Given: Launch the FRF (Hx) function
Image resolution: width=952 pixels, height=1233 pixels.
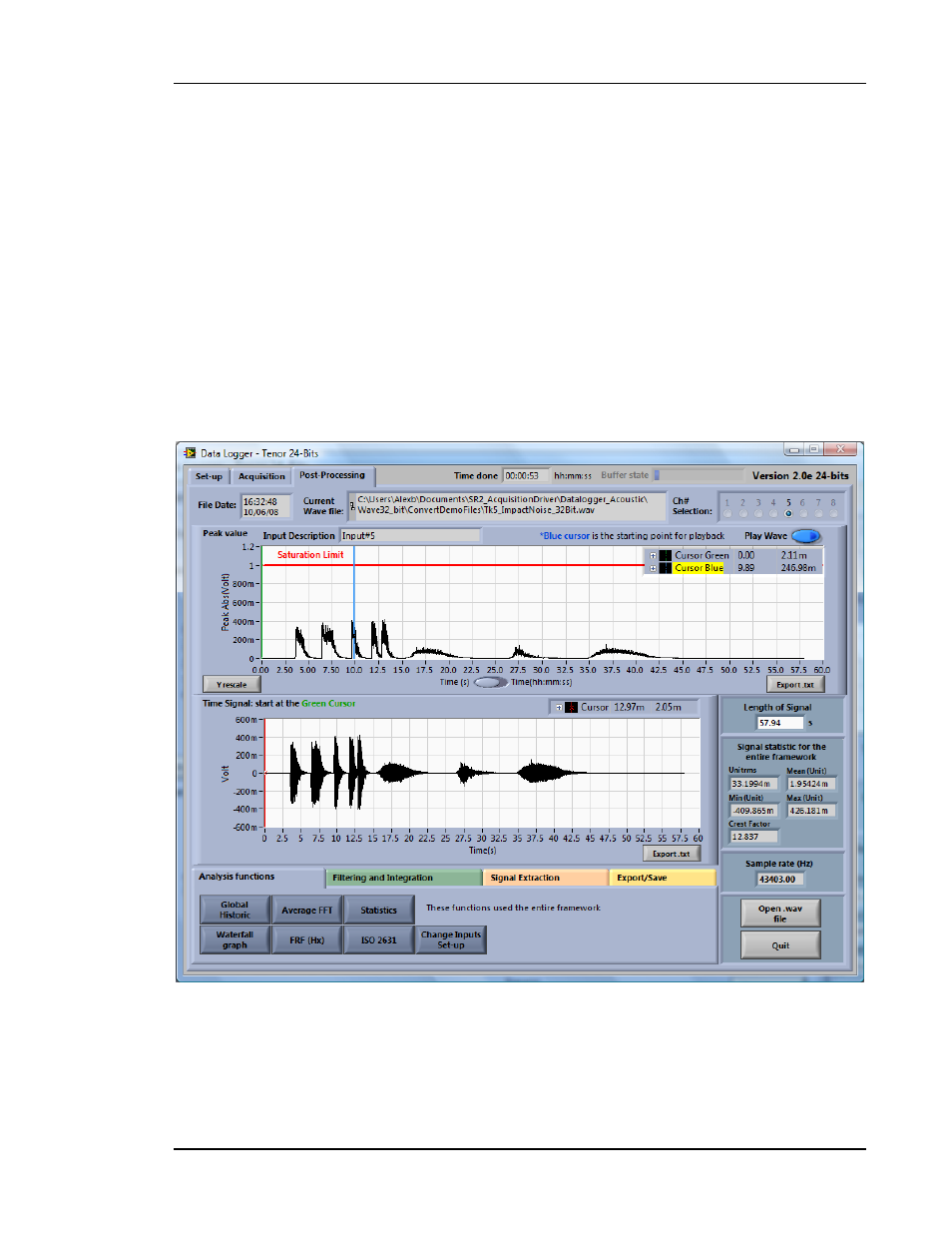Looking at the screenshot, I should pos(306,939).
